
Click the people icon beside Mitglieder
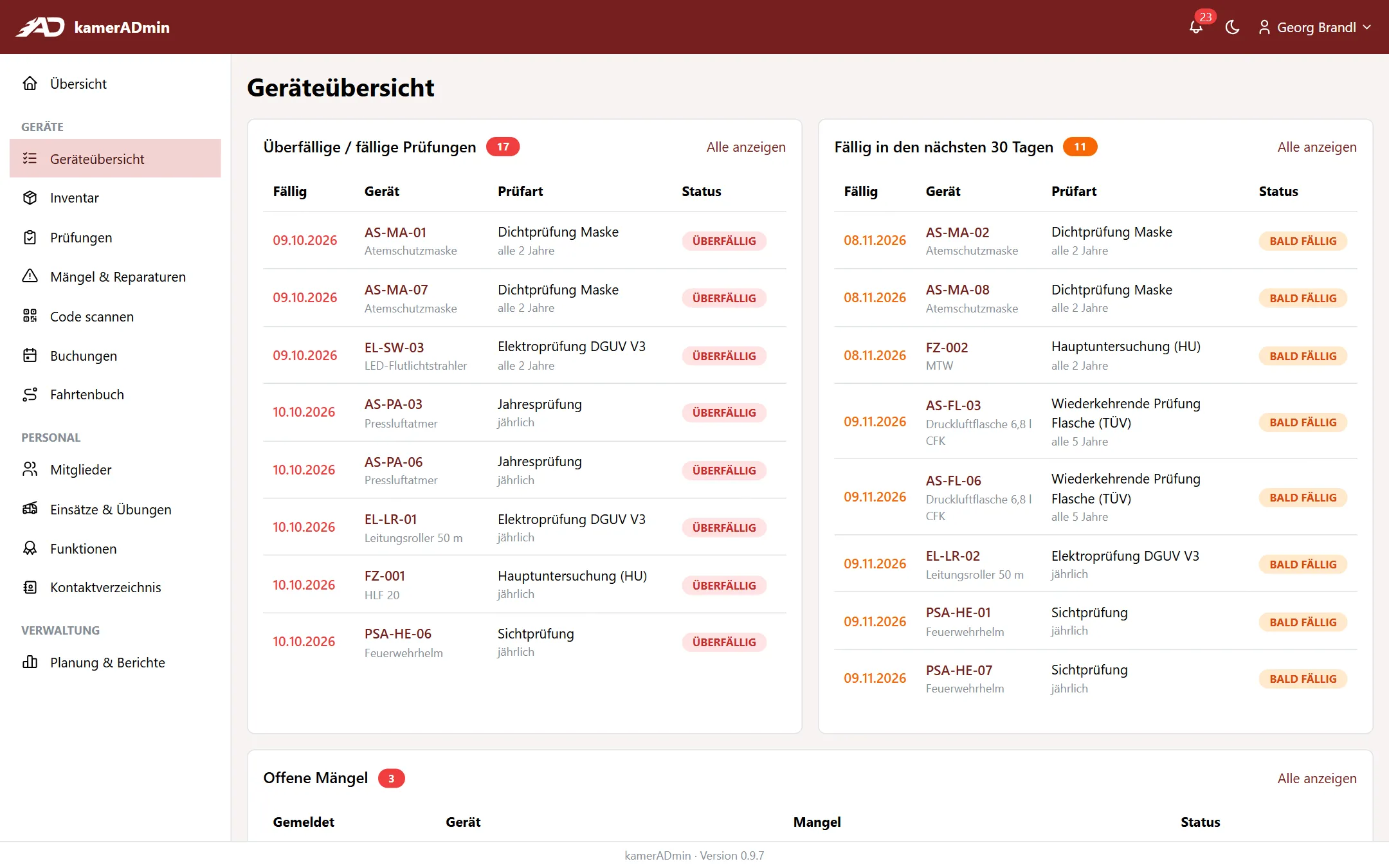click(x=30, y=469)
